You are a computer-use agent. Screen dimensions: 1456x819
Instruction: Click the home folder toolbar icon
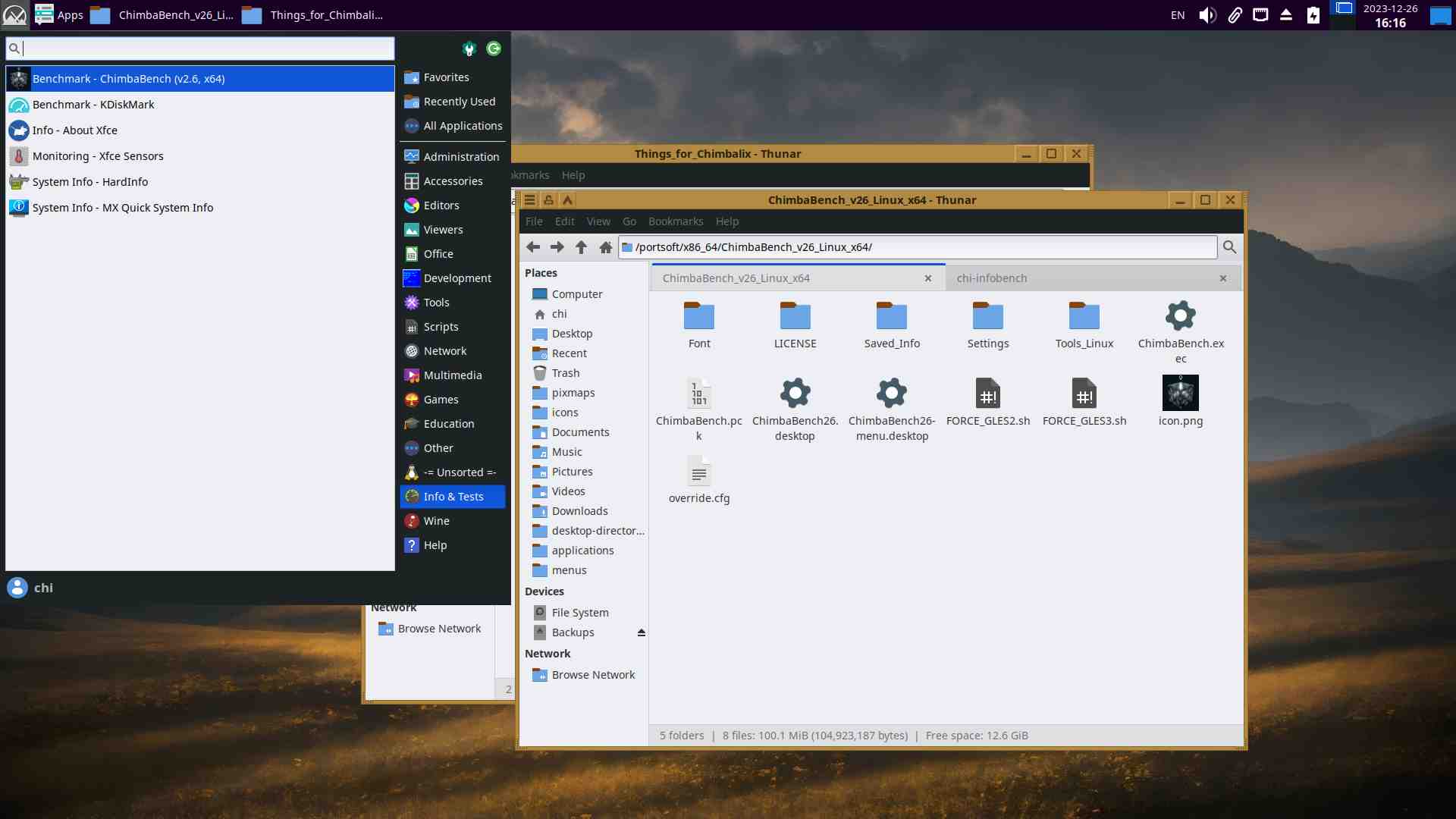(605, 247)
